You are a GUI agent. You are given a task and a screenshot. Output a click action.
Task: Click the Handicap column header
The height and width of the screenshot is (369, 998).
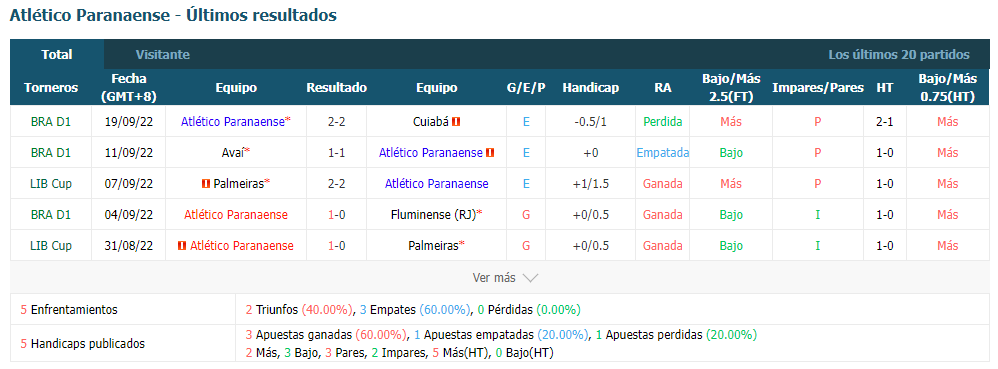coord(591,88)
